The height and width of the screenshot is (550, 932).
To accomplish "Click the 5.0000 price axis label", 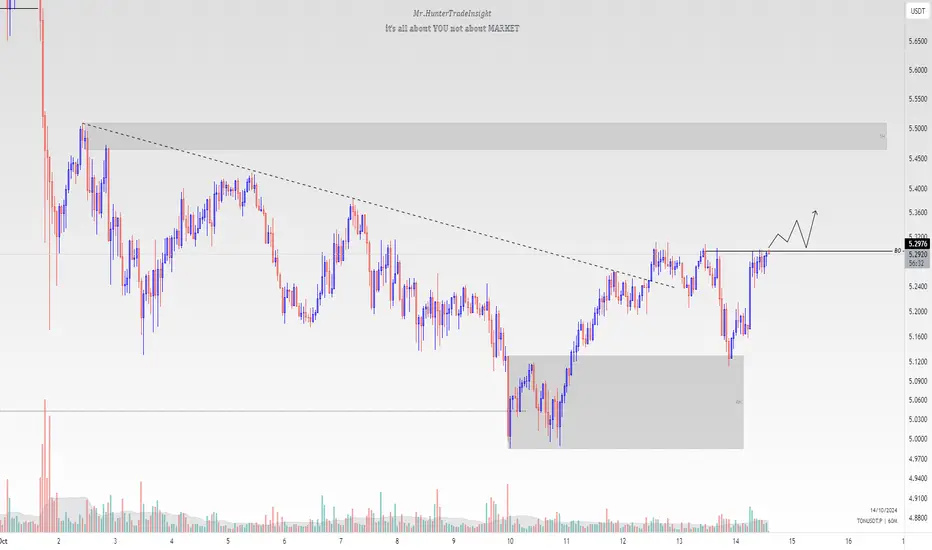I will tap(918, 439).
